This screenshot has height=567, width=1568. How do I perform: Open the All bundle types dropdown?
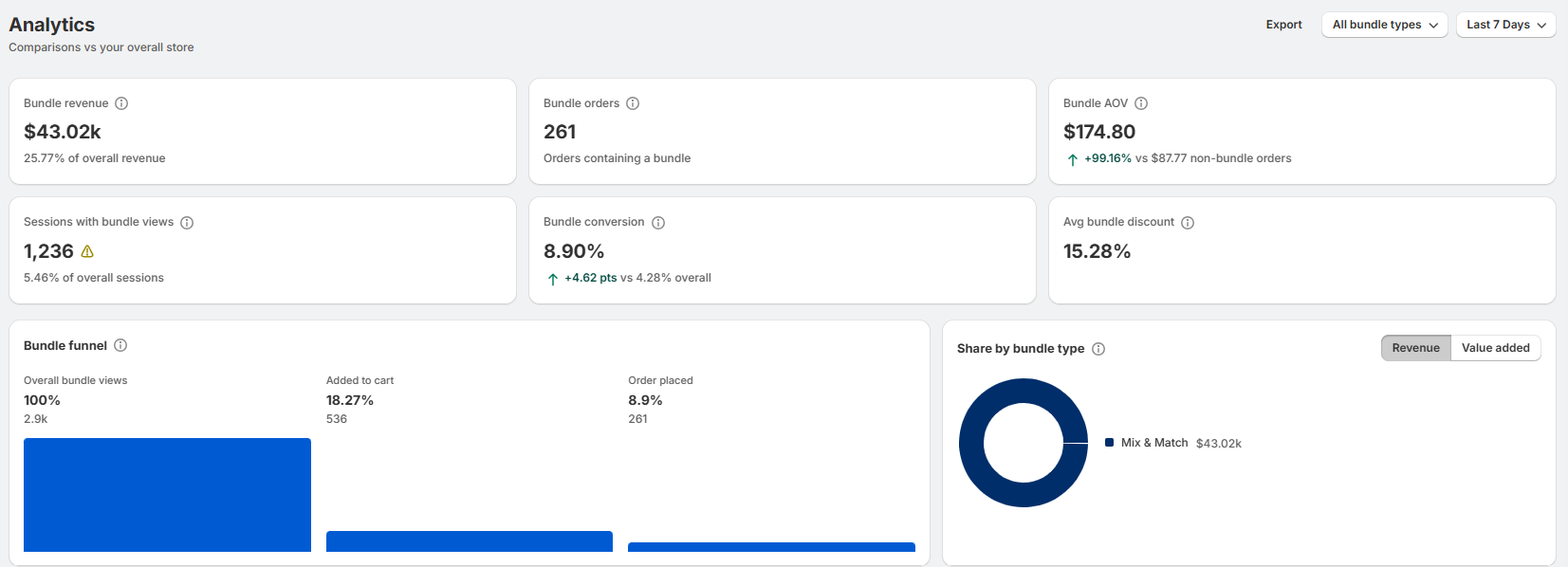pyautogui.click(x=1385, y=25)
